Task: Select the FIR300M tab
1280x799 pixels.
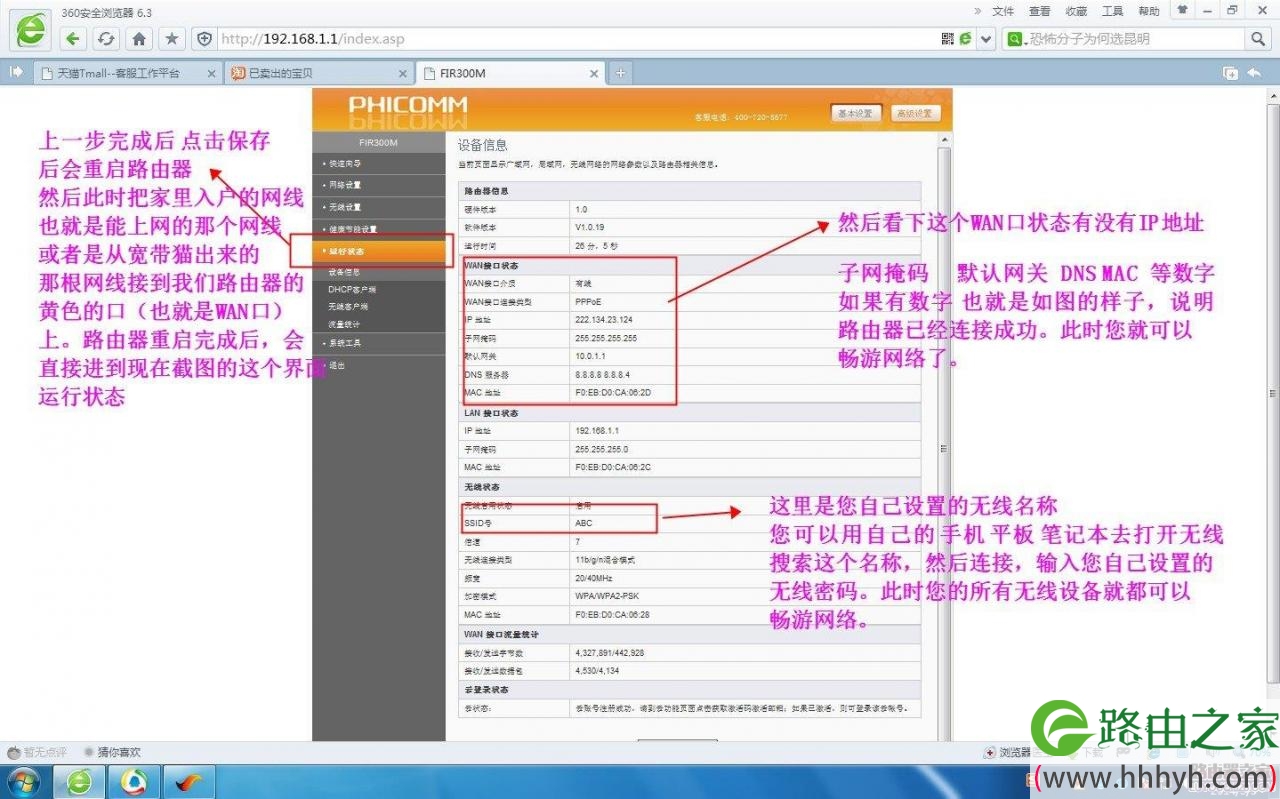Action: tap(511, 73)
